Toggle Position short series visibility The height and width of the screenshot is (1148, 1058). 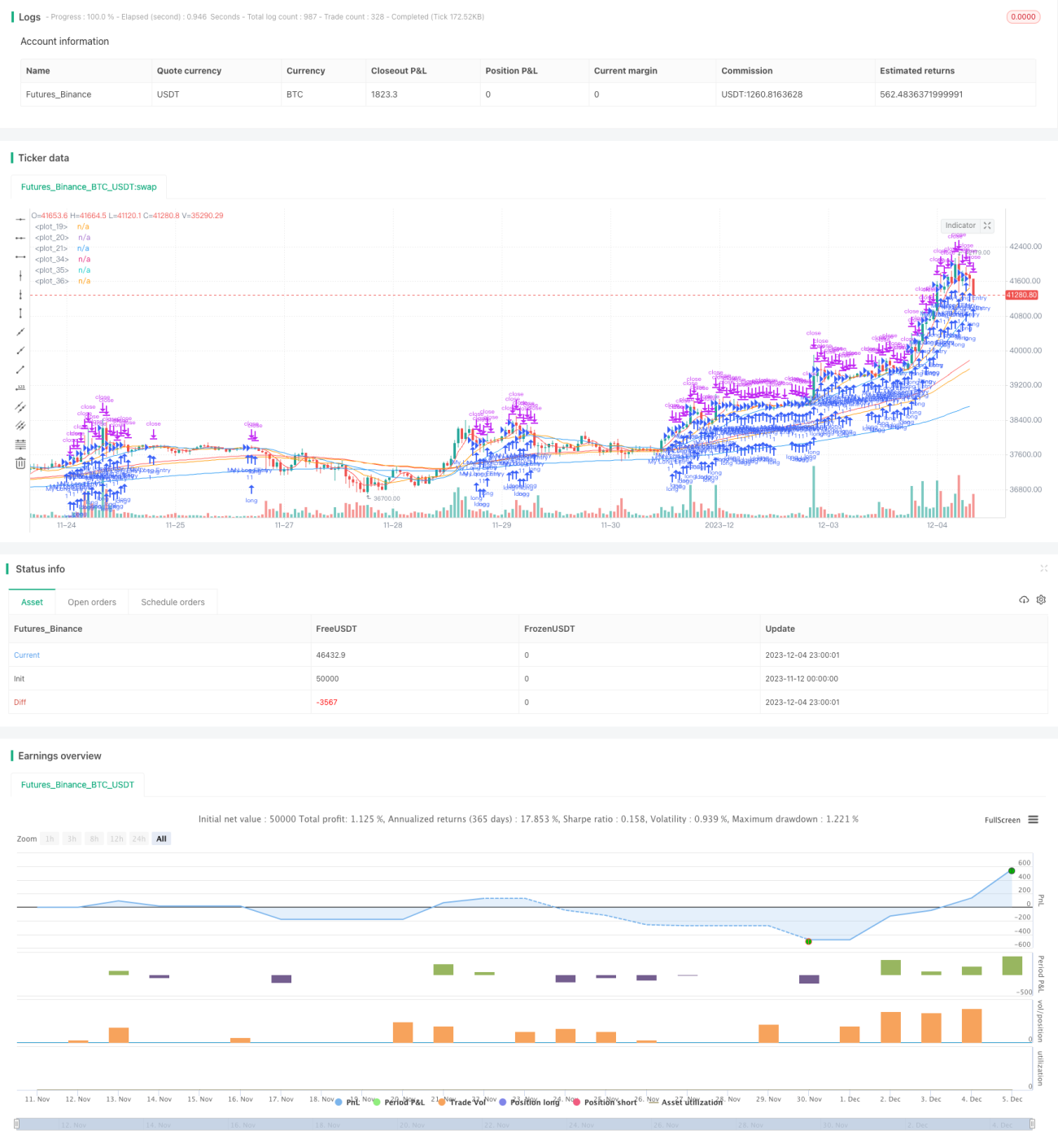tap(605, 1102)
